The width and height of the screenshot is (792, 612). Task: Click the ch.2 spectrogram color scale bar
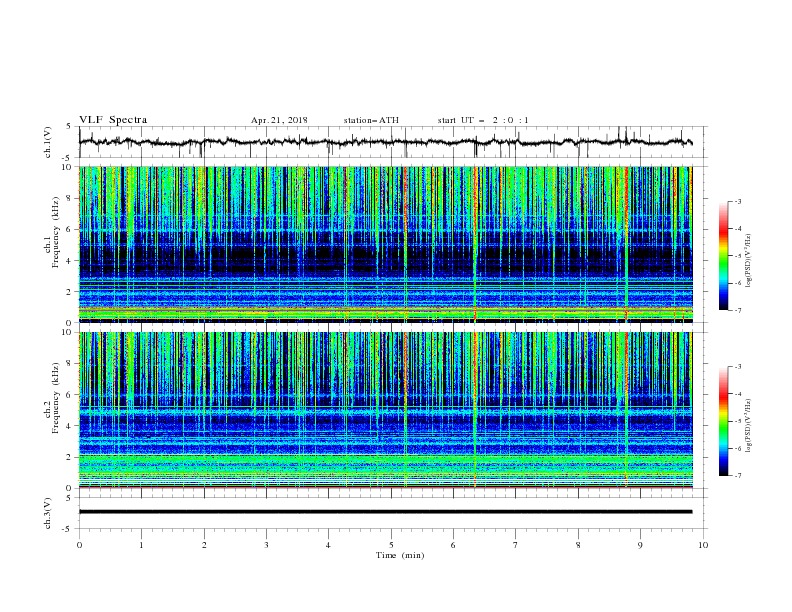[723, 421]
